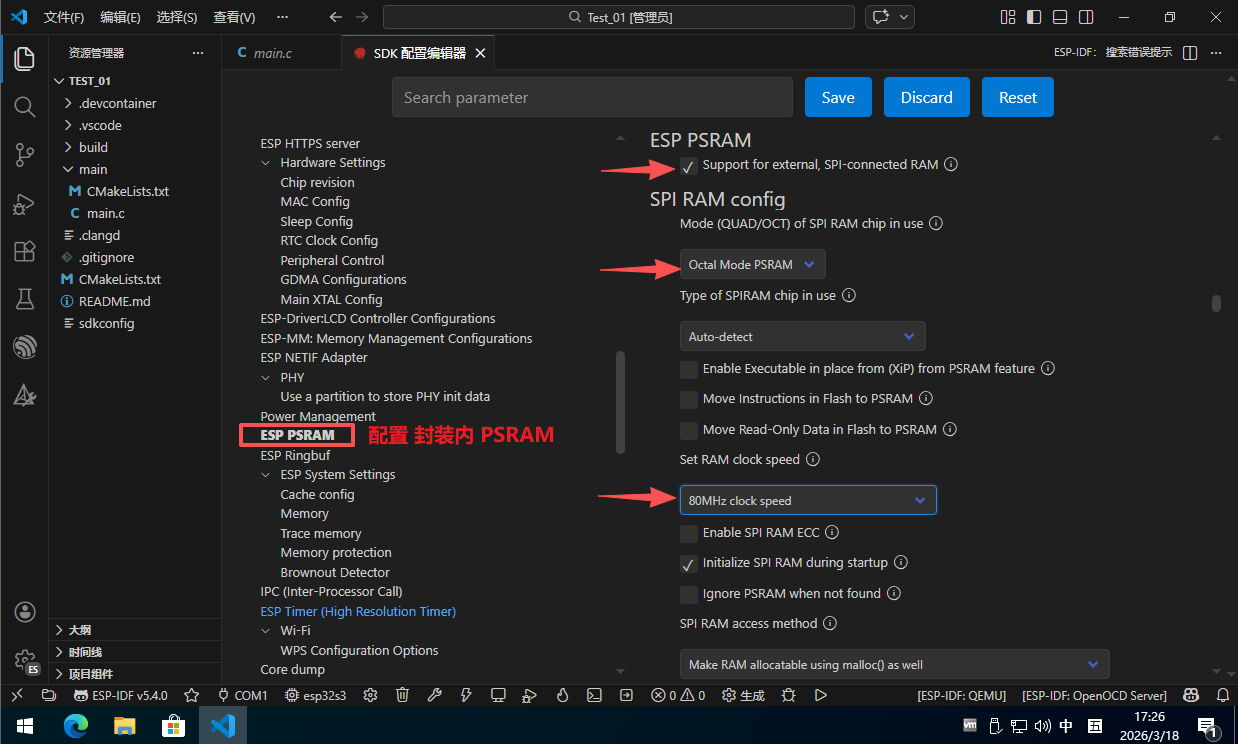This screenshot has height=744, width=1238.
Task: Enable Move Instructions in Flash to PSRAM
Action: click(689, 399)
